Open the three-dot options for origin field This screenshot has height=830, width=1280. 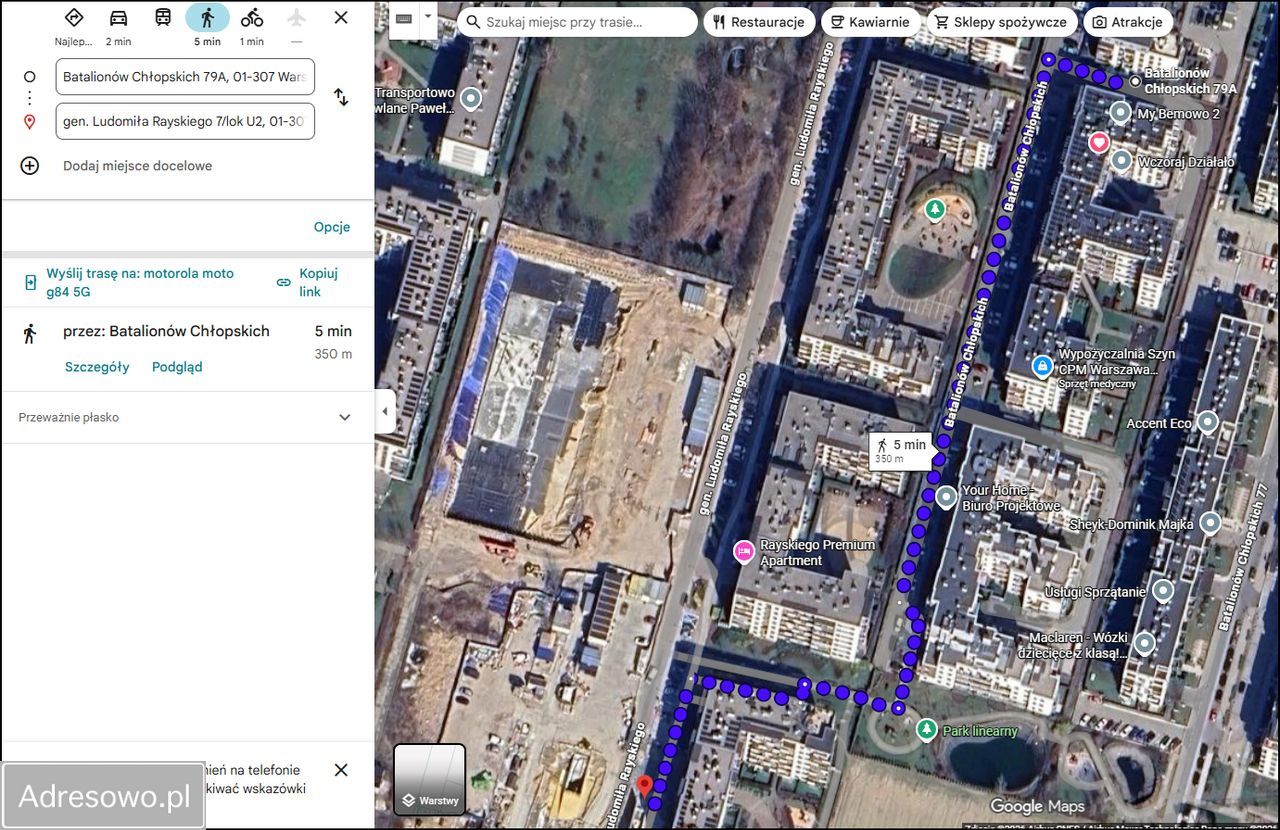[29, 97]
